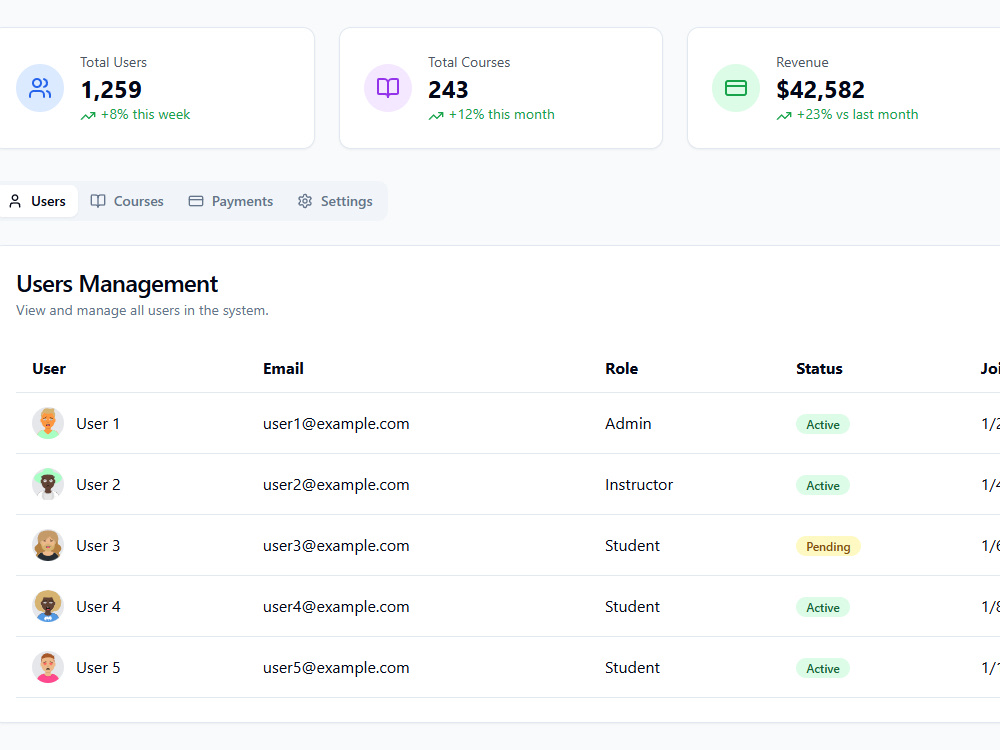Click the Active status badge for User 1
Image resolution: width=1000 pixels, height=750 pixels.
(x=823, y=425)
